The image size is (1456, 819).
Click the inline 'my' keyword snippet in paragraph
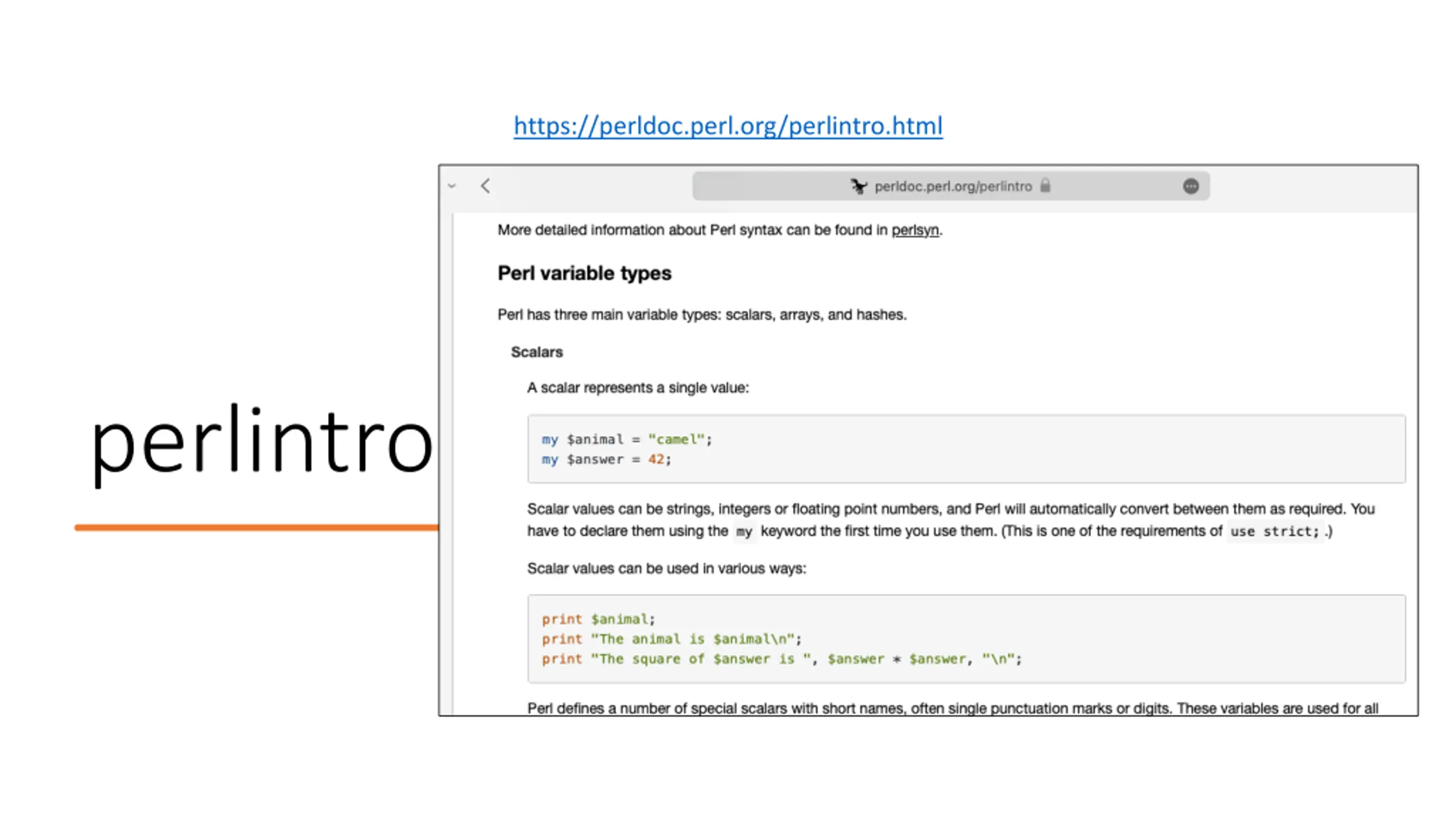pyautogui.click(x=744, y=532)
